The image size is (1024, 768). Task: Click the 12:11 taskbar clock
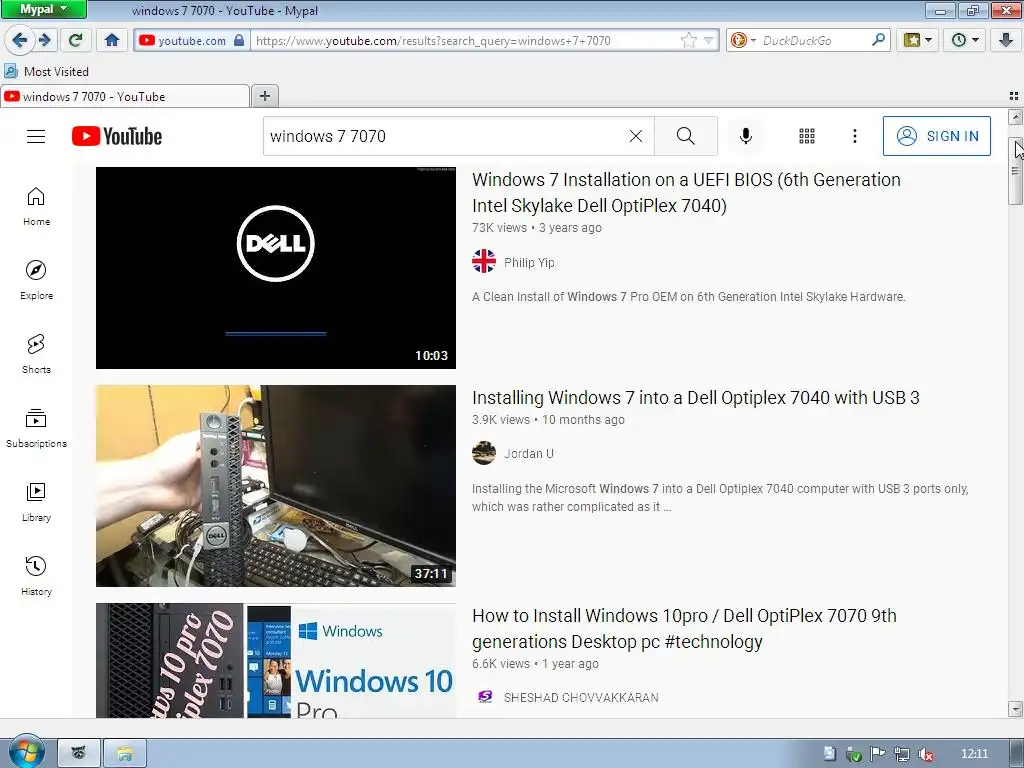pos(974,754)
